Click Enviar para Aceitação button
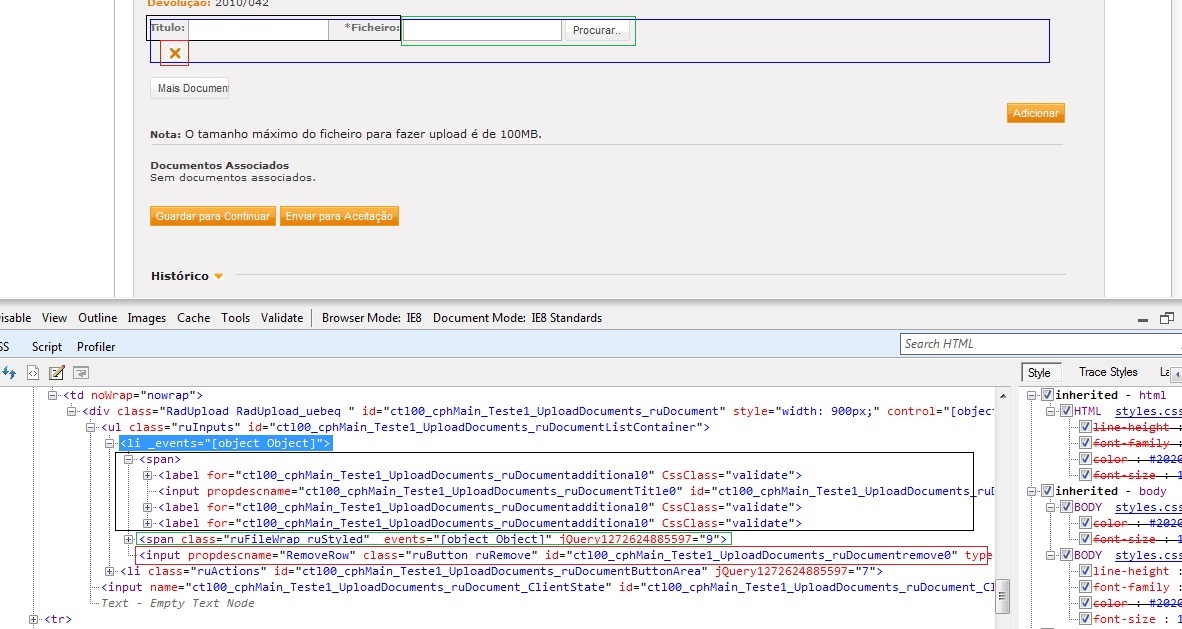Viewport: 1182px width, 629px height. (339, 216)
